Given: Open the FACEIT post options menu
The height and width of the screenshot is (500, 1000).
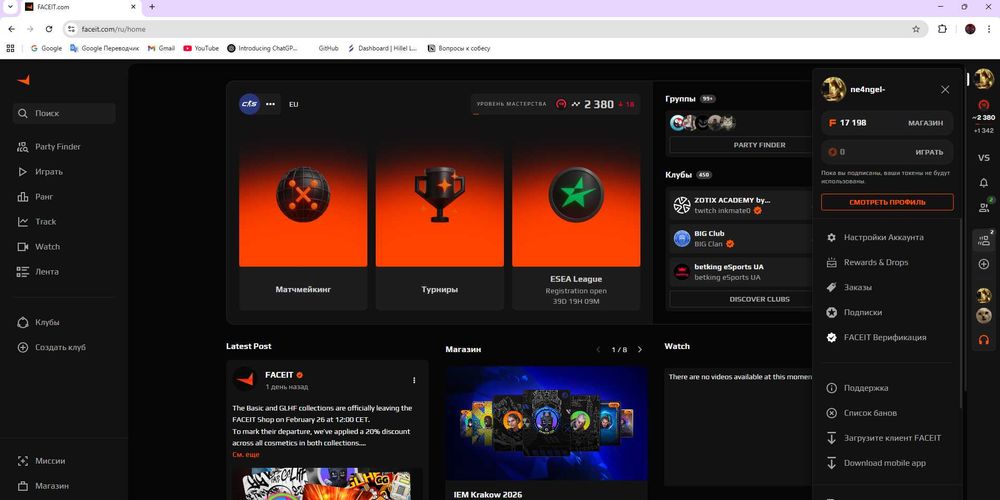Looking at the screenshot, I should coord(414,380).
